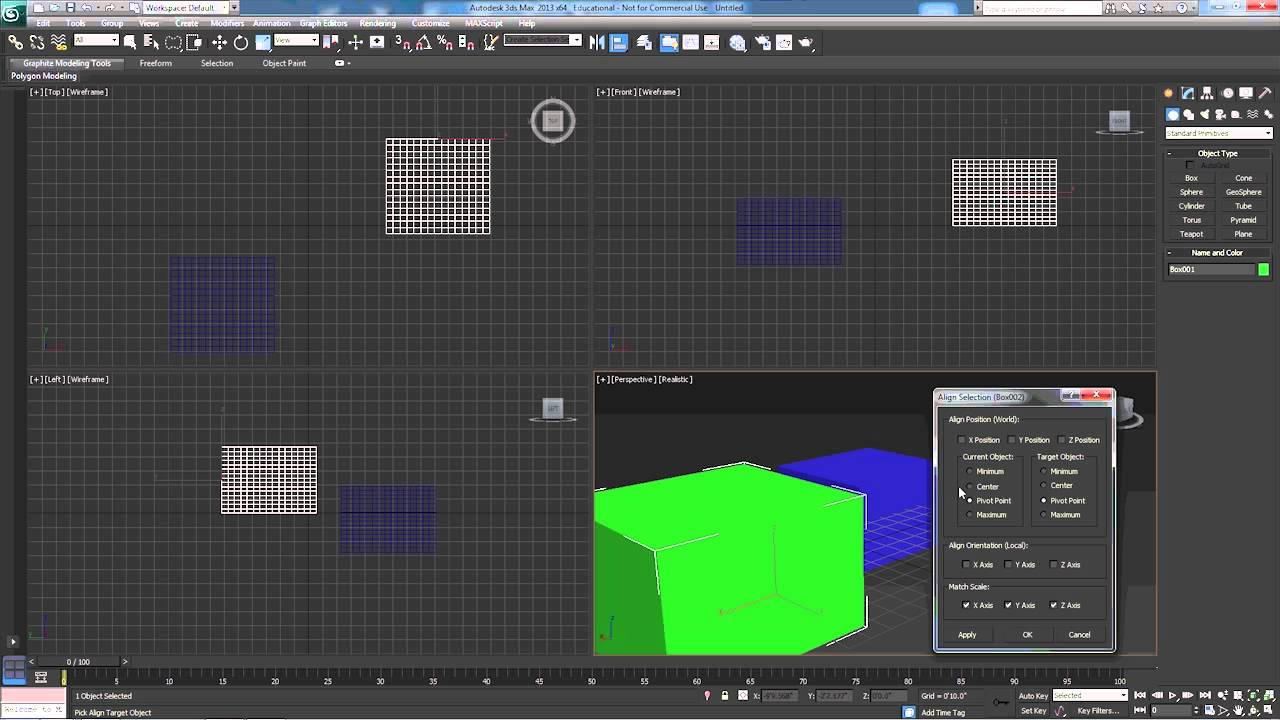Click the Play Animation button

click(1172, 695)
